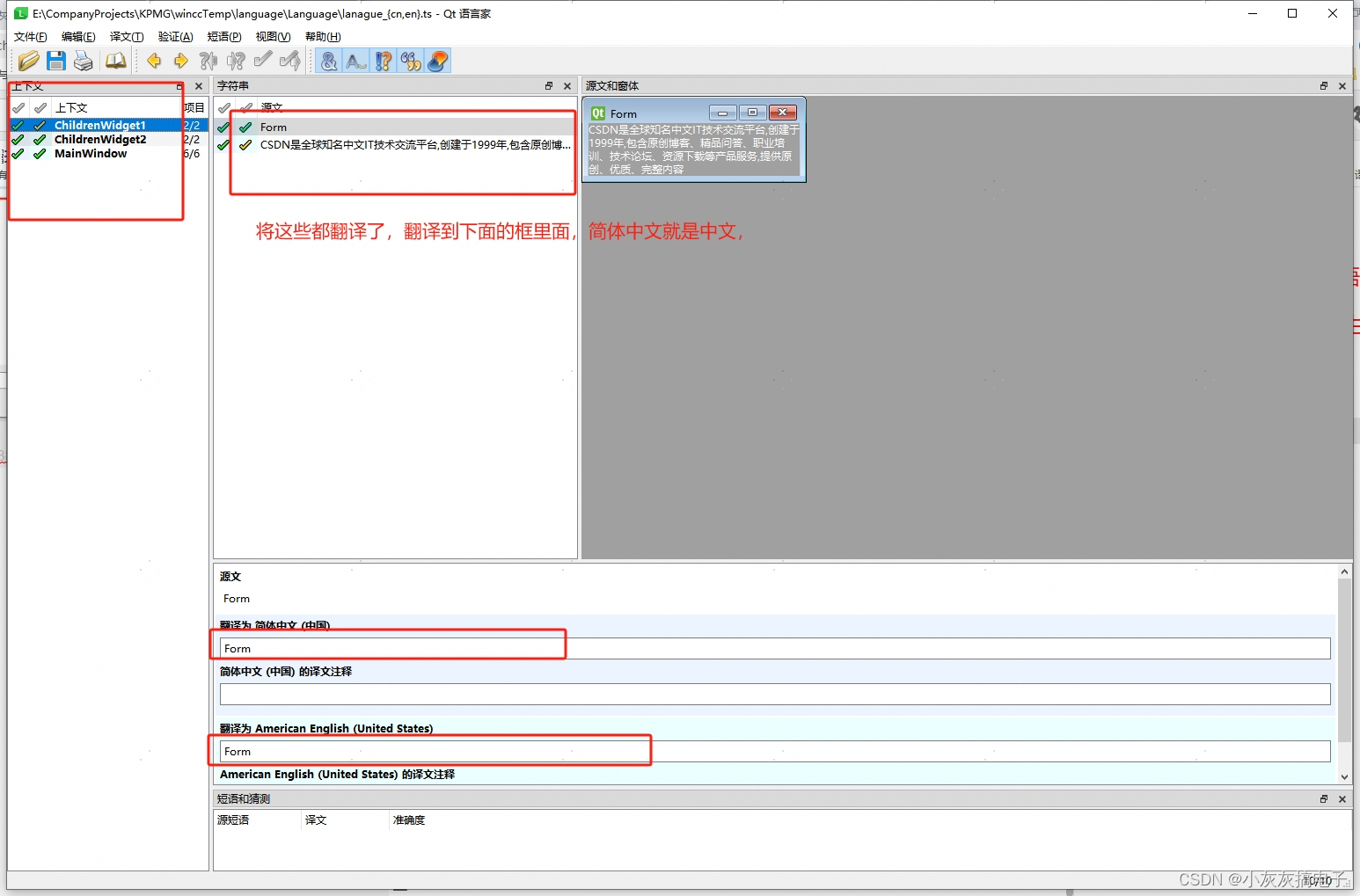
Task: Select the CSDN source string row
Action: coord(395,145)
